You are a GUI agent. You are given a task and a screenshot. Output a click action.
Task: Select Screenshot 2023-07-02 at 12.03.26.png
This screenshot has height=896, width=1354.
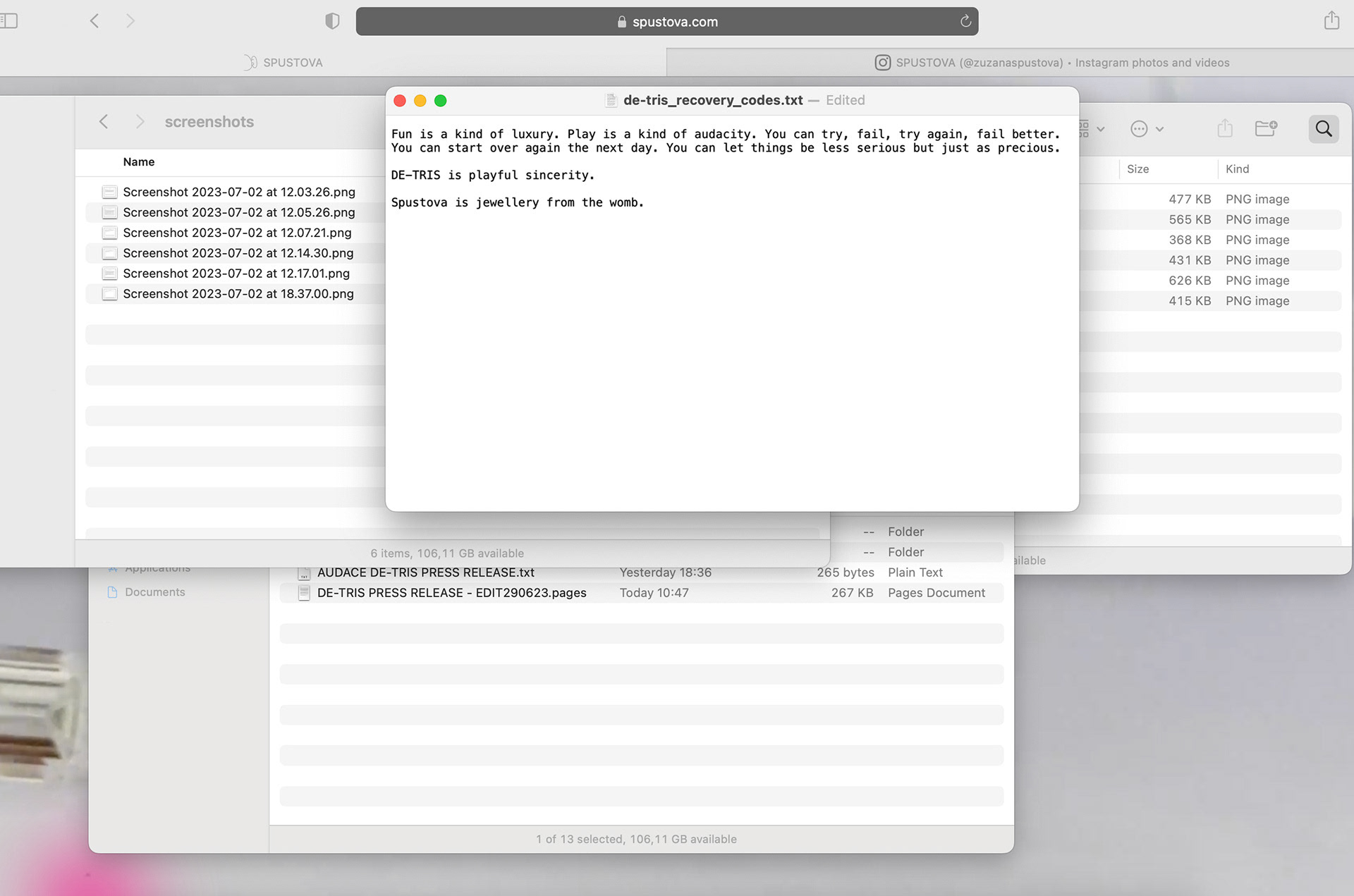click(238, 192)
